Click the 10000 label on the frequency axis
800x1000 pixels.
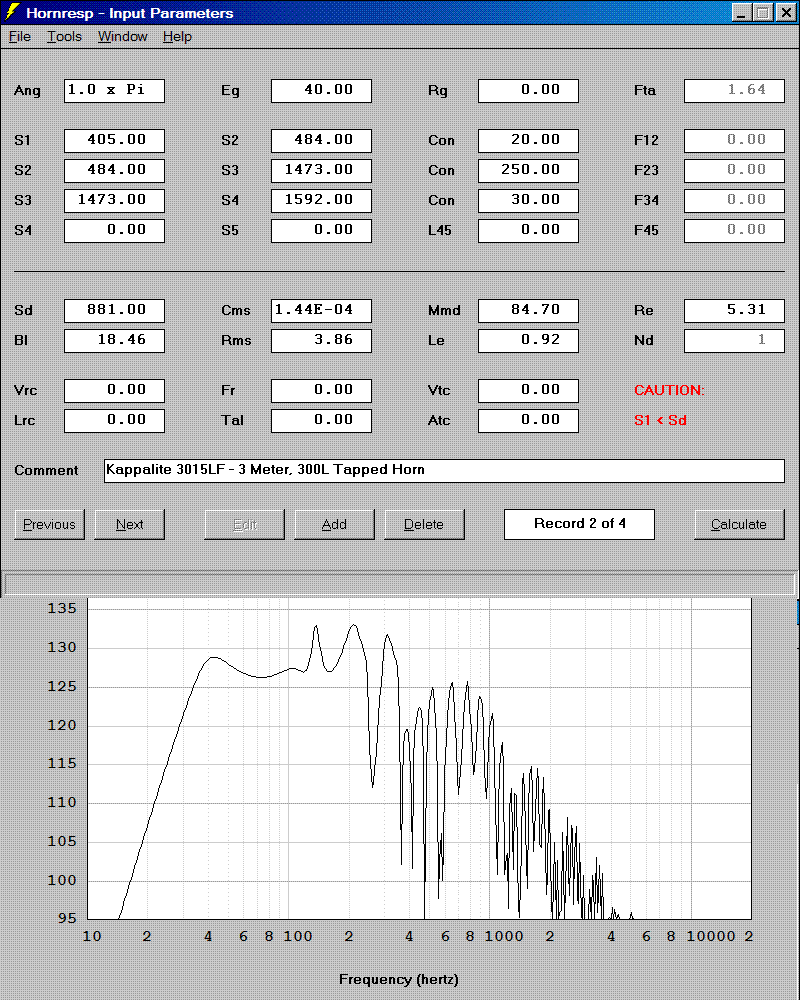coord(711,936)
